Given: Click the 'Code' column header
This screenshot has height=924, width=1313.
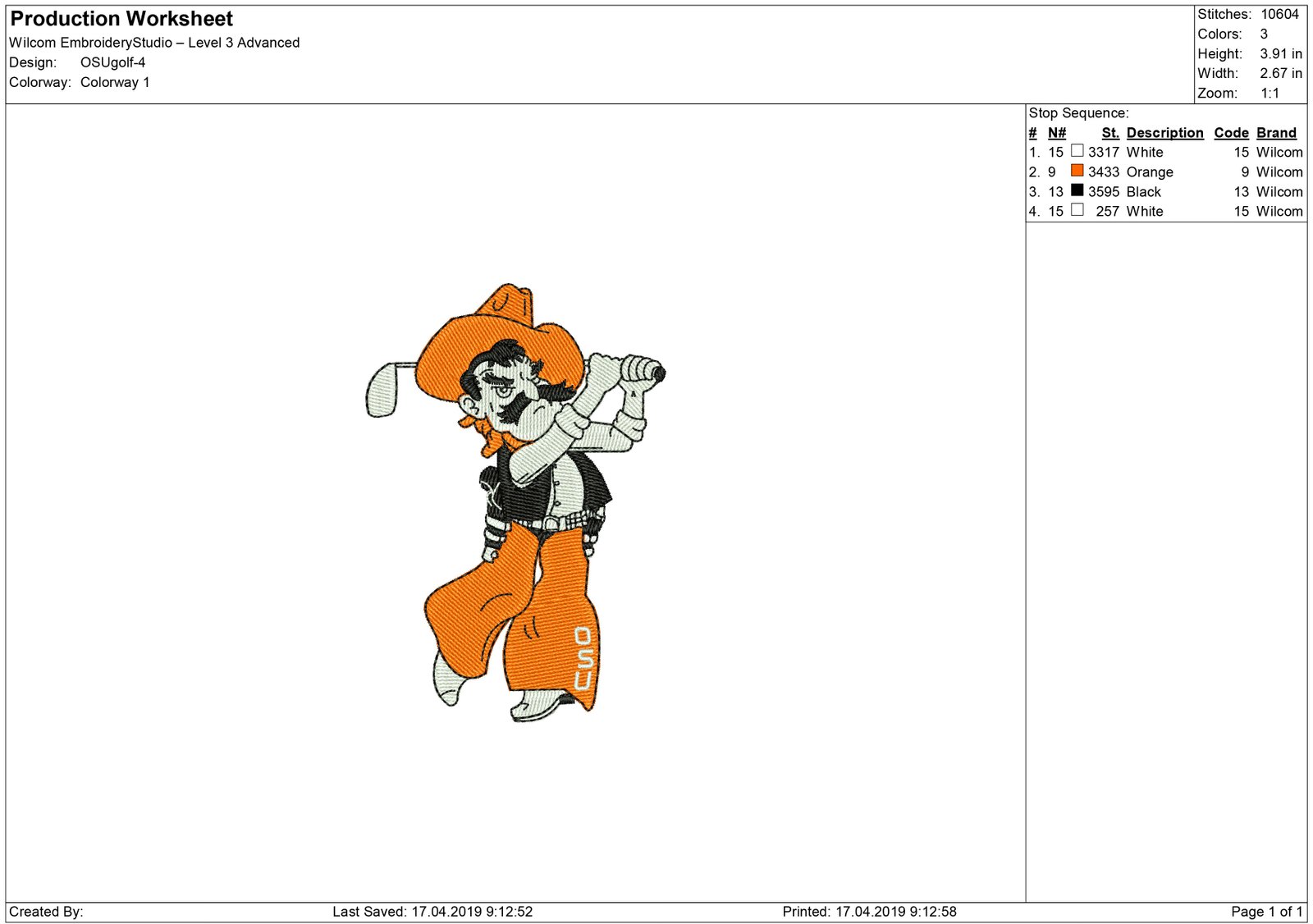Looking at the screenshot, I should pos(1231,133).
